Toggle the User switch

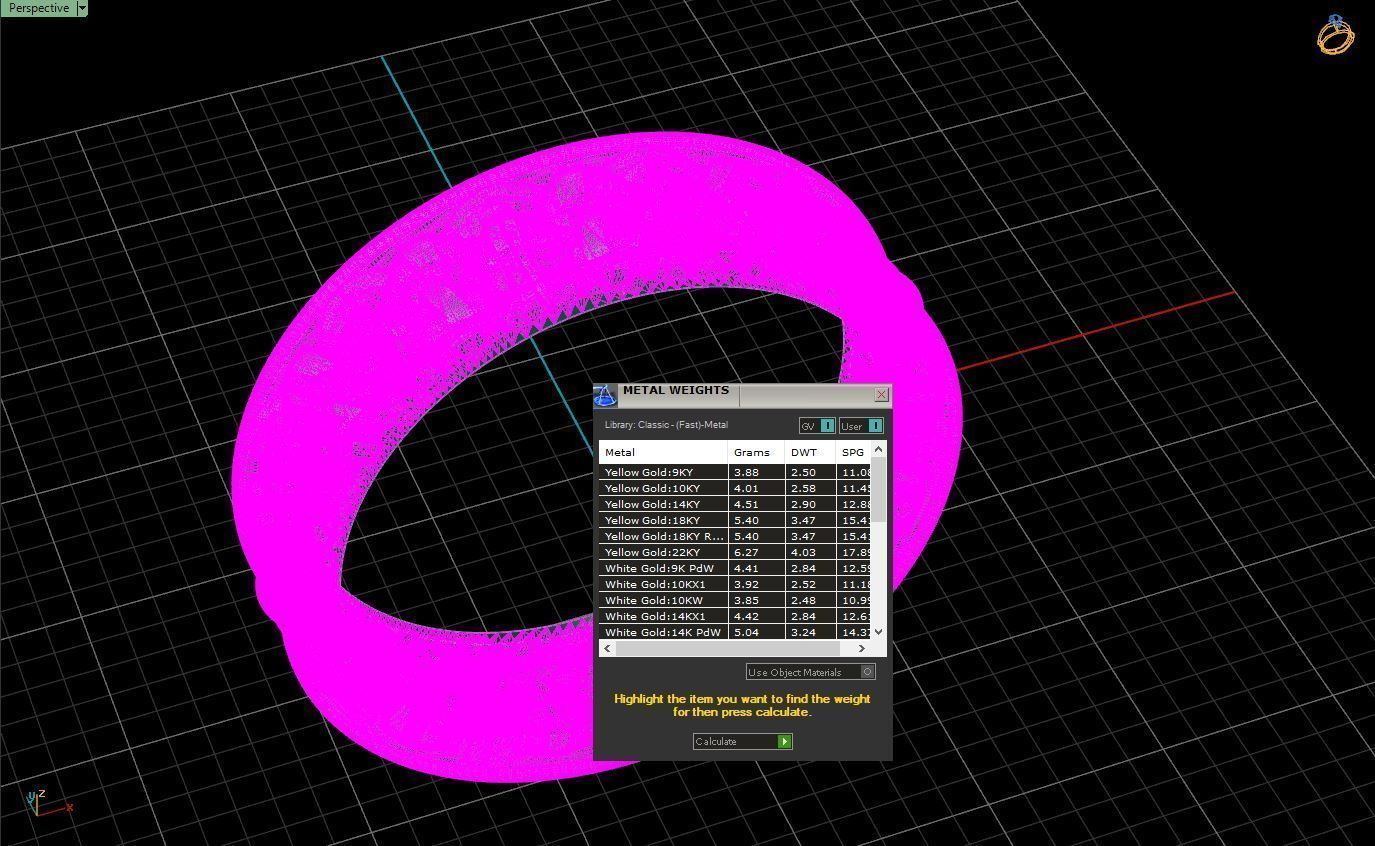[861, 426]
